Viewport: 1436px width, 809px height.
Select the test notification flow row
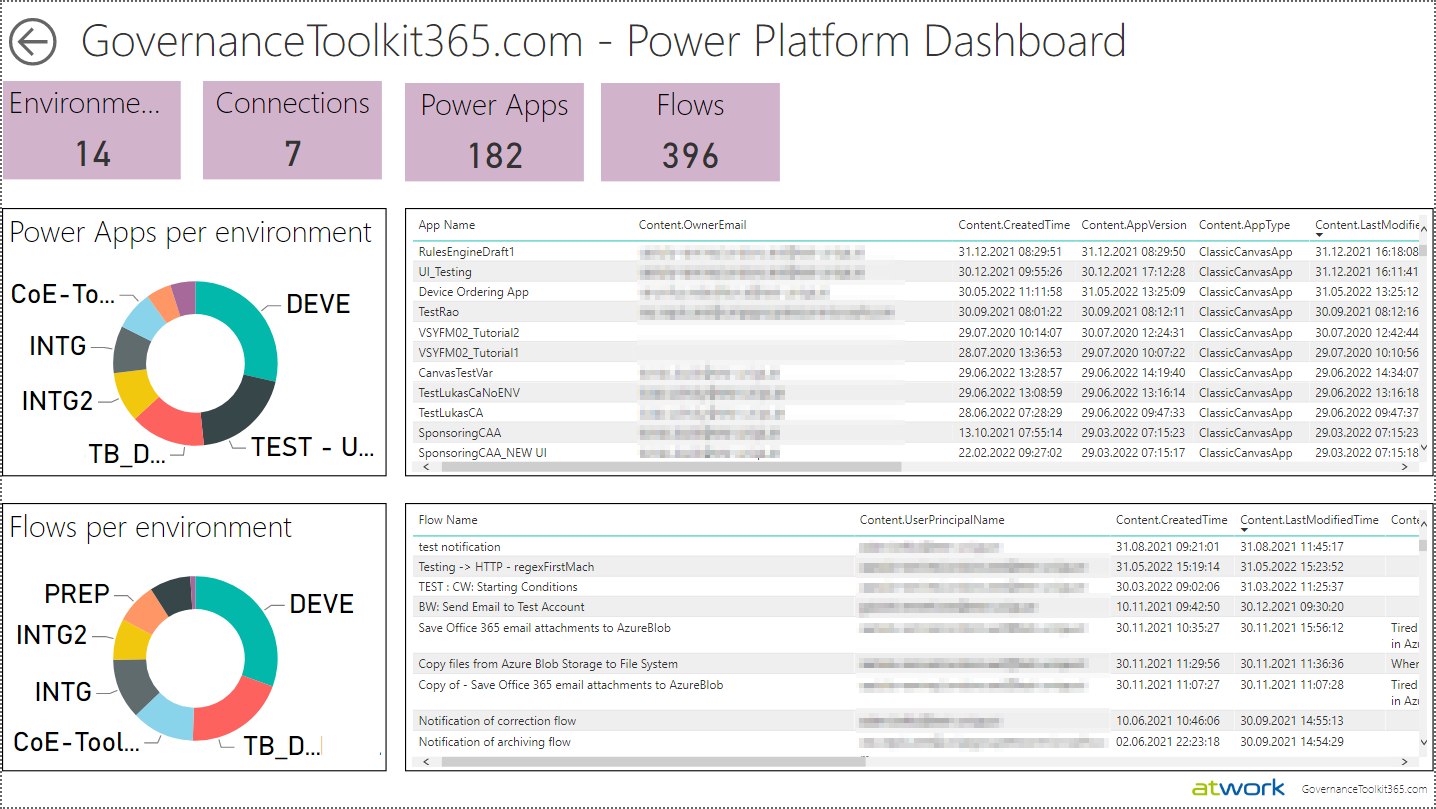point(459,547)
